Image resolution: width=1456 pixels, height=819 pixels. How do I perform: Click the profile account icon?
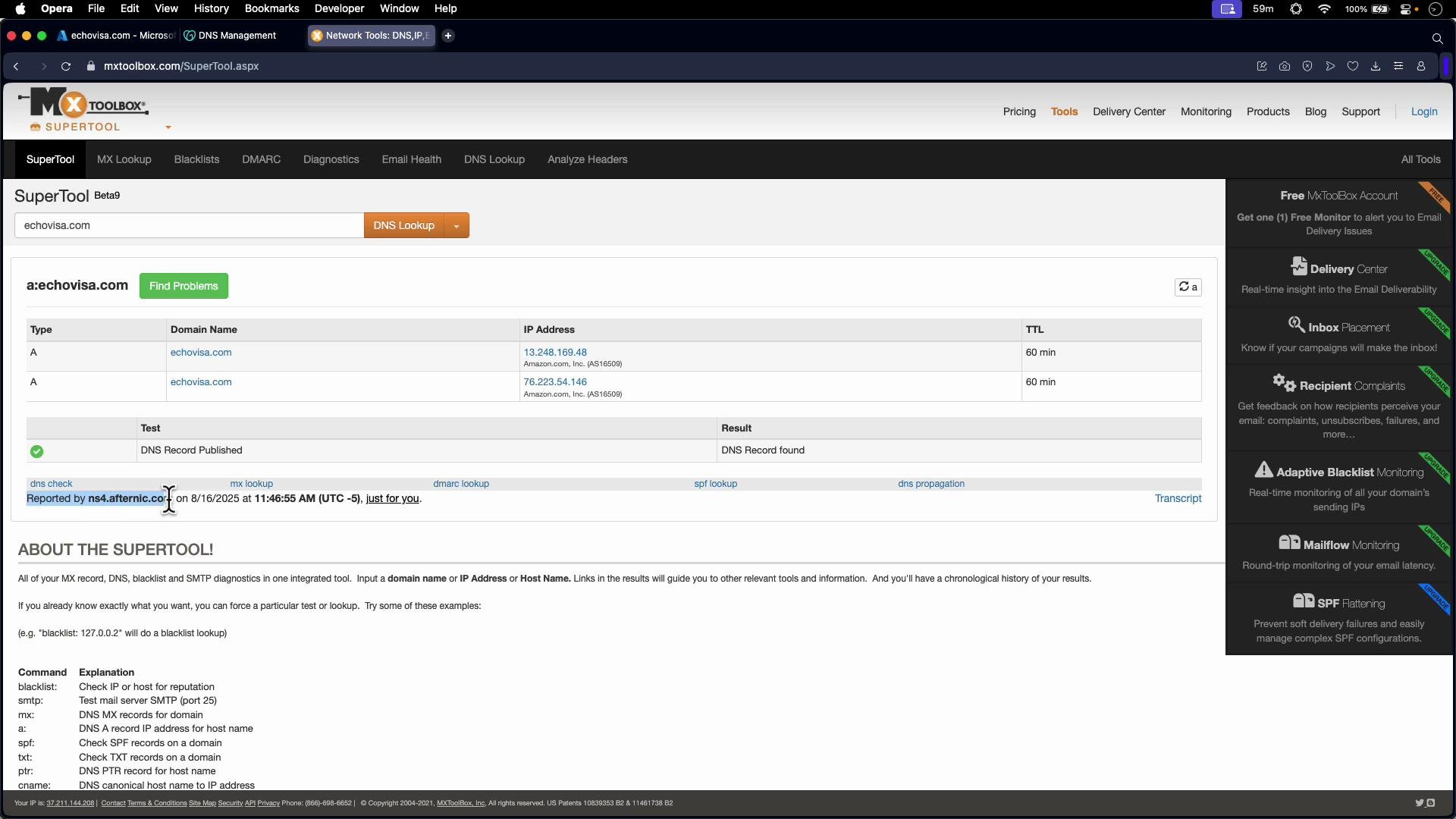(x=1421, y=67)
